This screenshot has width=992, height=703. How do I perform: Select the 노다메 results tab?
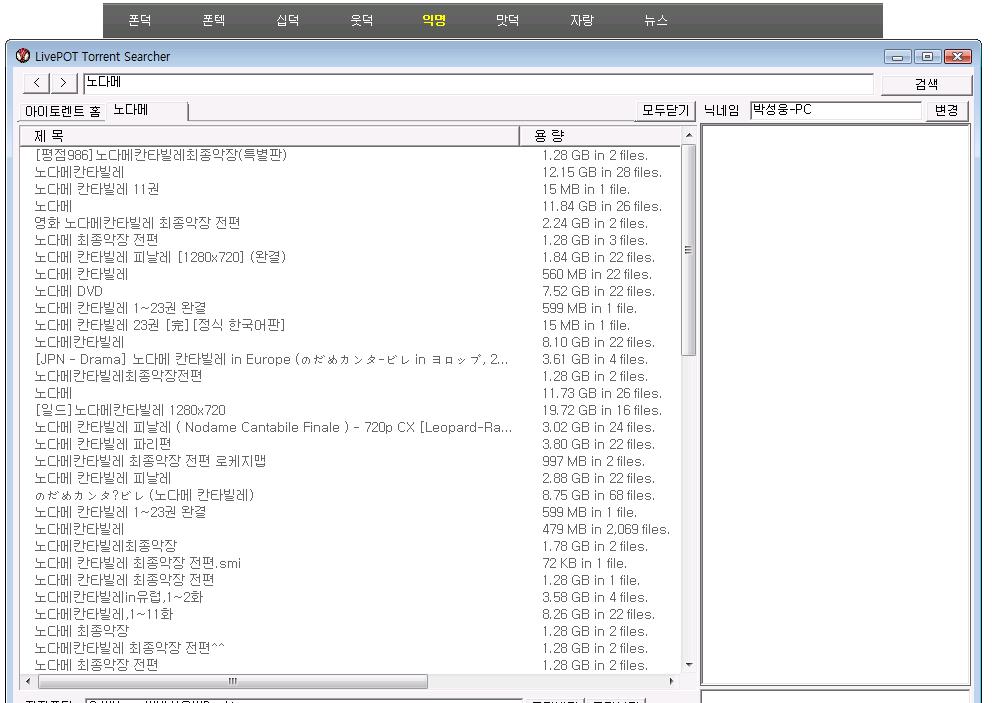147,110
